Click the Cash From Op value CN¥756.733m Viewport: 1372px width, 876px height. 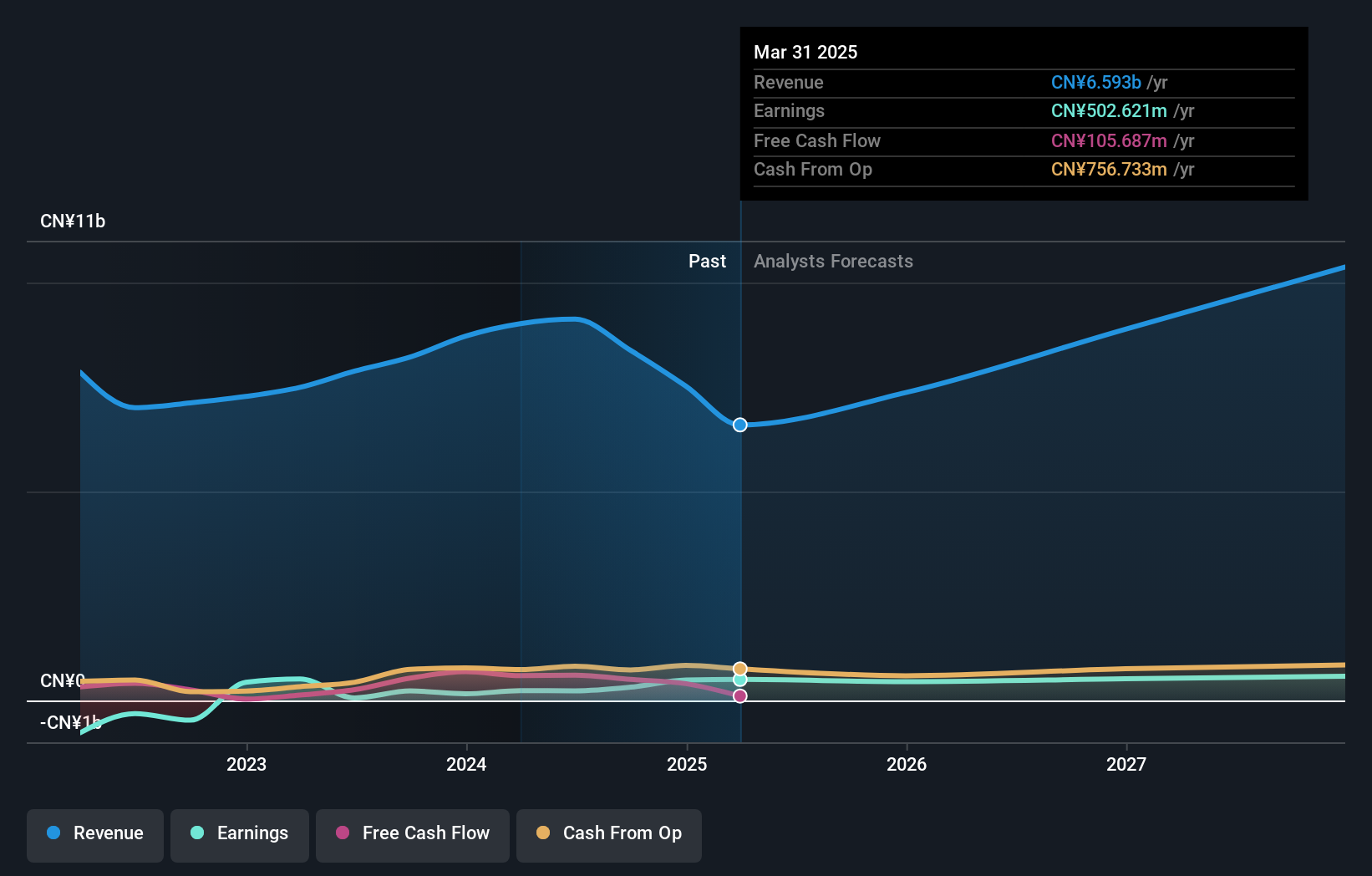pyautogui.click(x=1109, y=169)
